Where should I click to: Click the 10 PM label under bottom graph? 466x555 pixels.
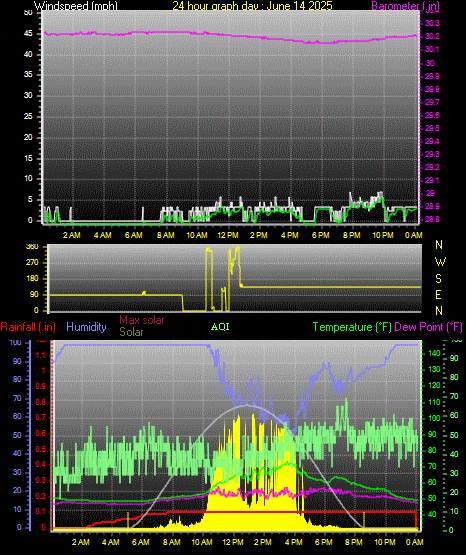[385, 542]
